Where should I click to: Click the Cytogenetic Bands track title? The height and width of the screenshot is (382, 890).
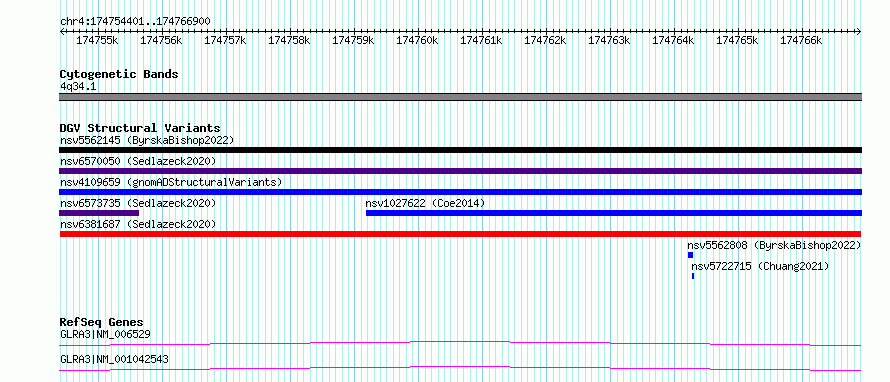point(119,74)
